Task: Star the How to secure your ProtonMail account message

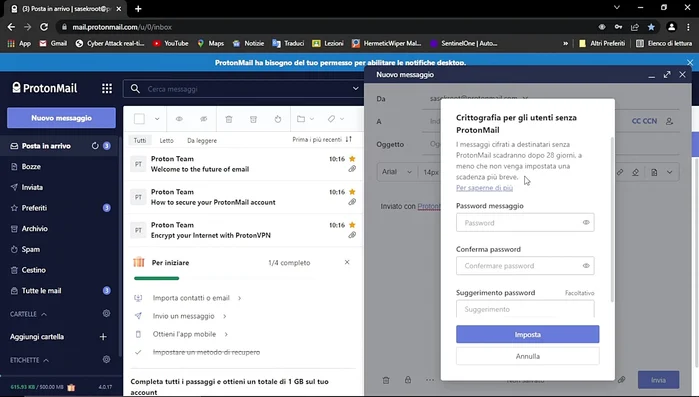Action: pos(352,192)
